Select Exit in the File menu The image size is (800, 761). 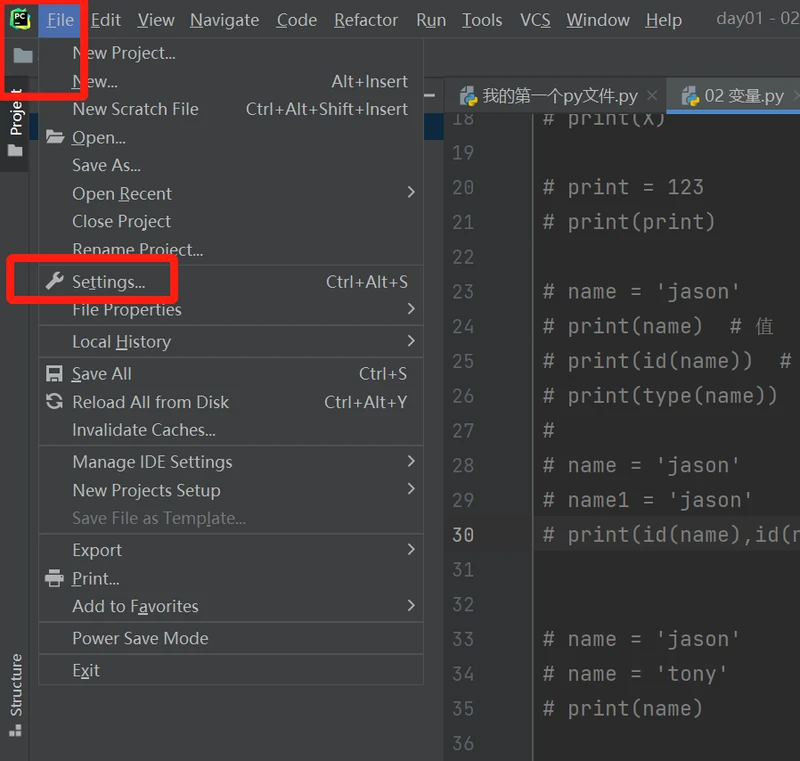point(86,670)
